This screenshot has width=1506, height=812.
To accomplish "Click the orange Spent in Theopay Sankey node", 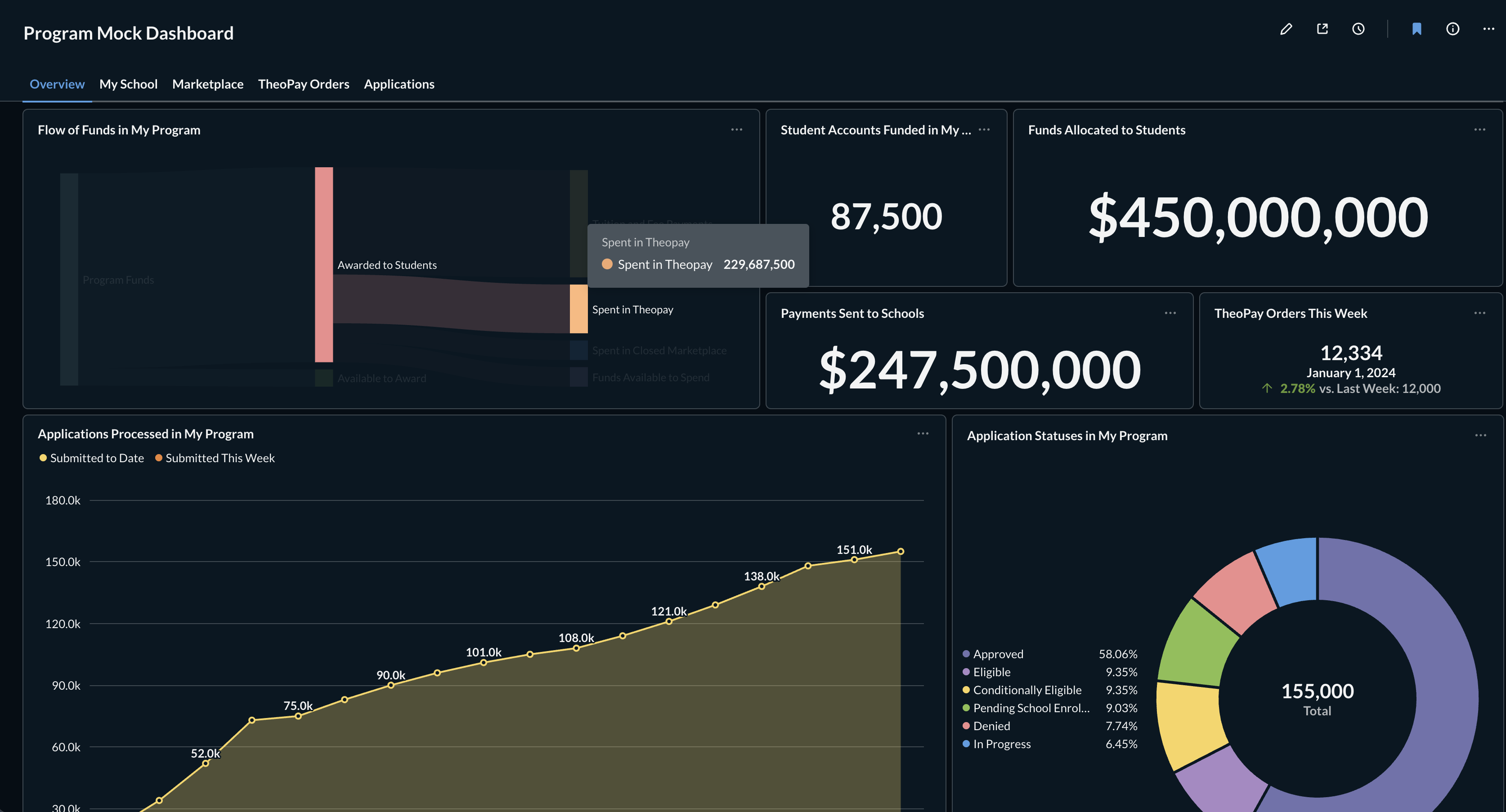I will pyautogui.click(x=579, y=309).
